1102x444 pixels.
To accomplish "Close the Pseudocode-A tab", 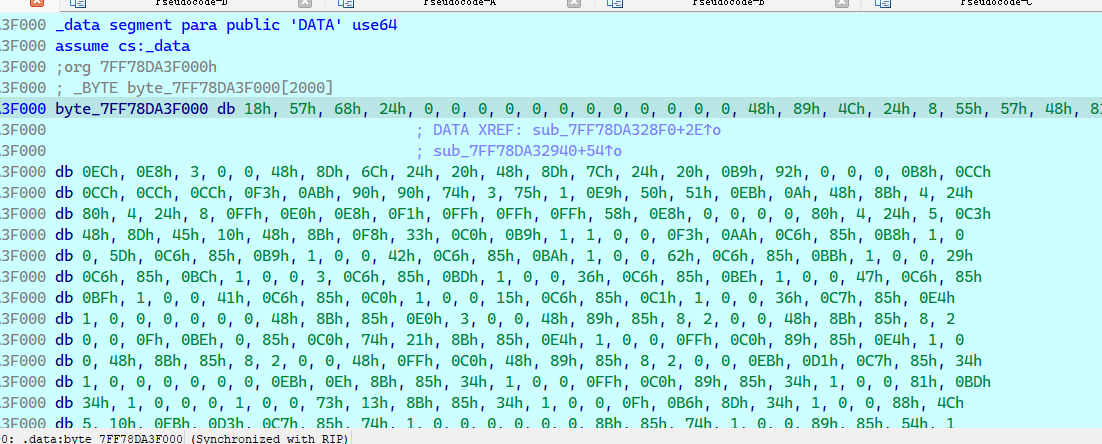I will [573, 4].
